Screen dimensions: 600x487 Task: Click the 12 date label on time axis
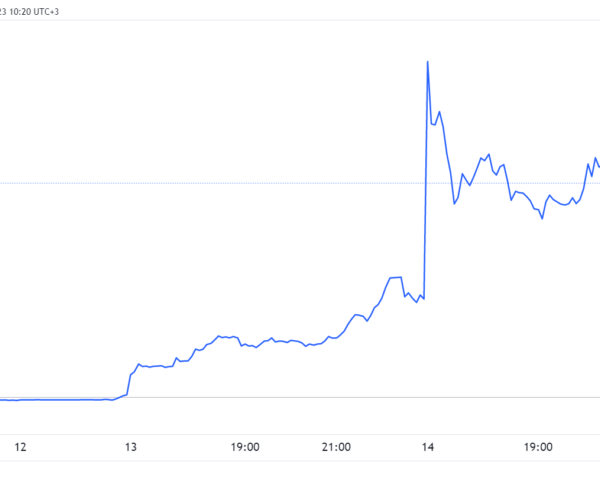(x=20, y=447)
